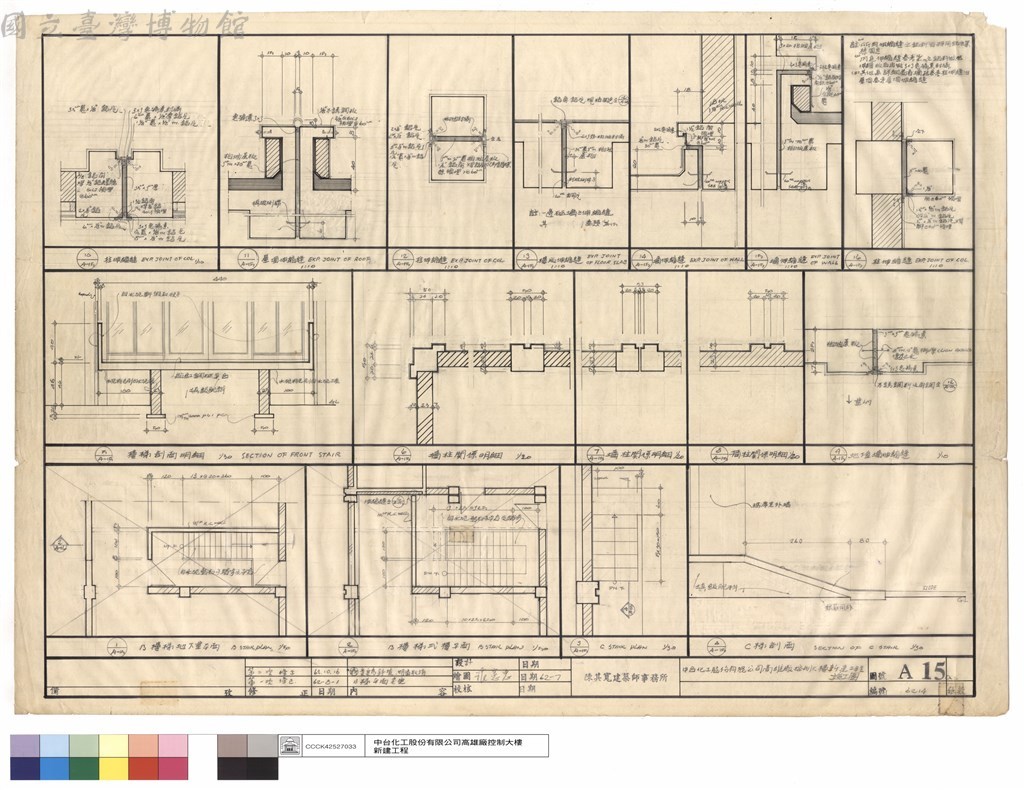Select the bright yellow color swatch
The height and width of the screenshot is (790, 1024).
point(114,768)
